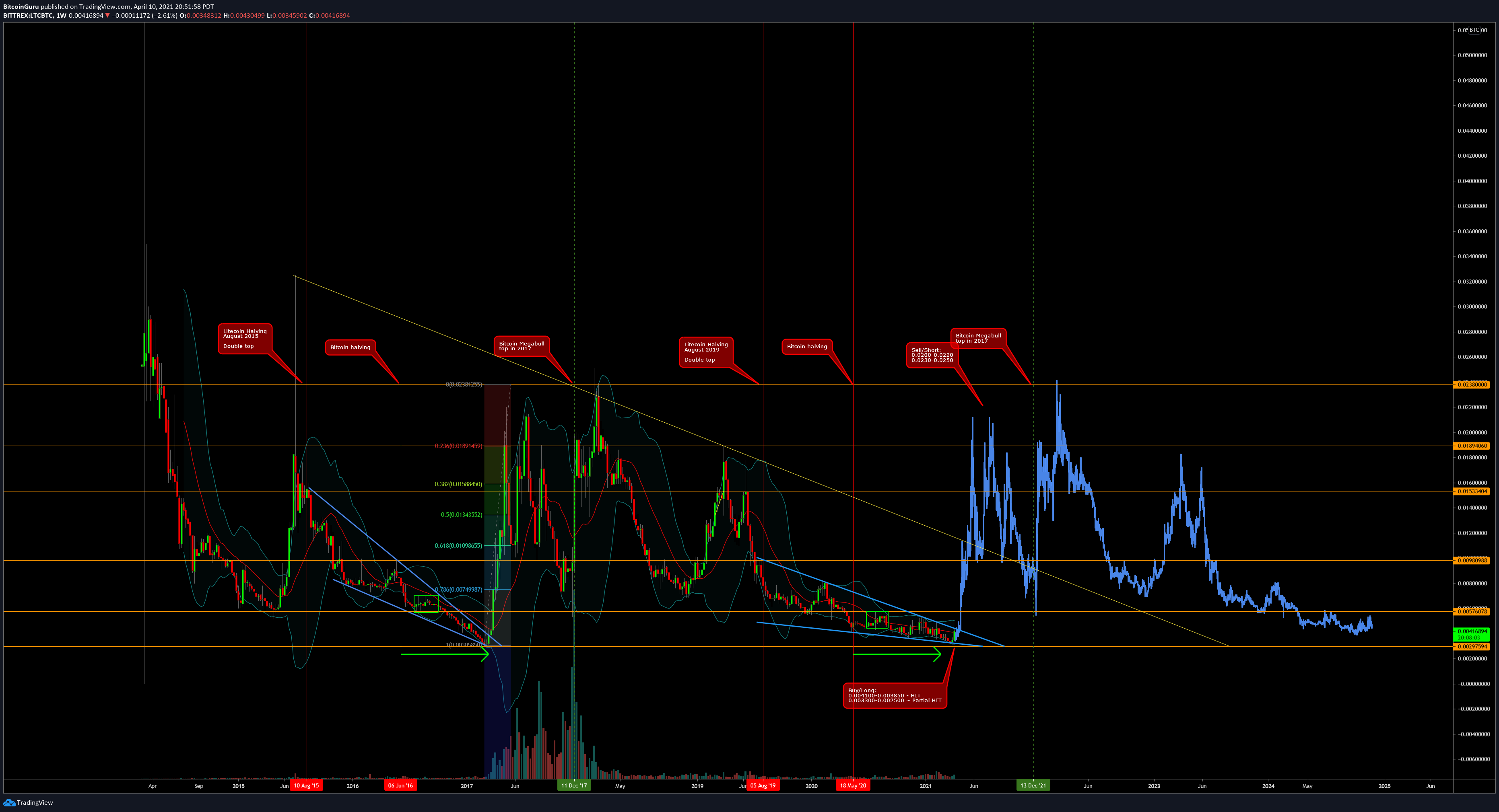Click the 0.05000000 price axis tick
The width and height of the screenshot is (1499, 812).
pos(1472,55)
